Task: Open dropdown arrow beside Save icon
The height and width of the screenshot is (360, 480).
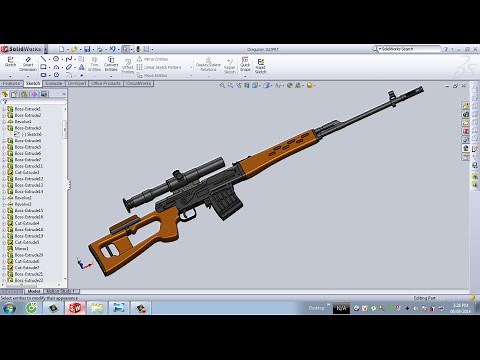Action: [93, 50]
